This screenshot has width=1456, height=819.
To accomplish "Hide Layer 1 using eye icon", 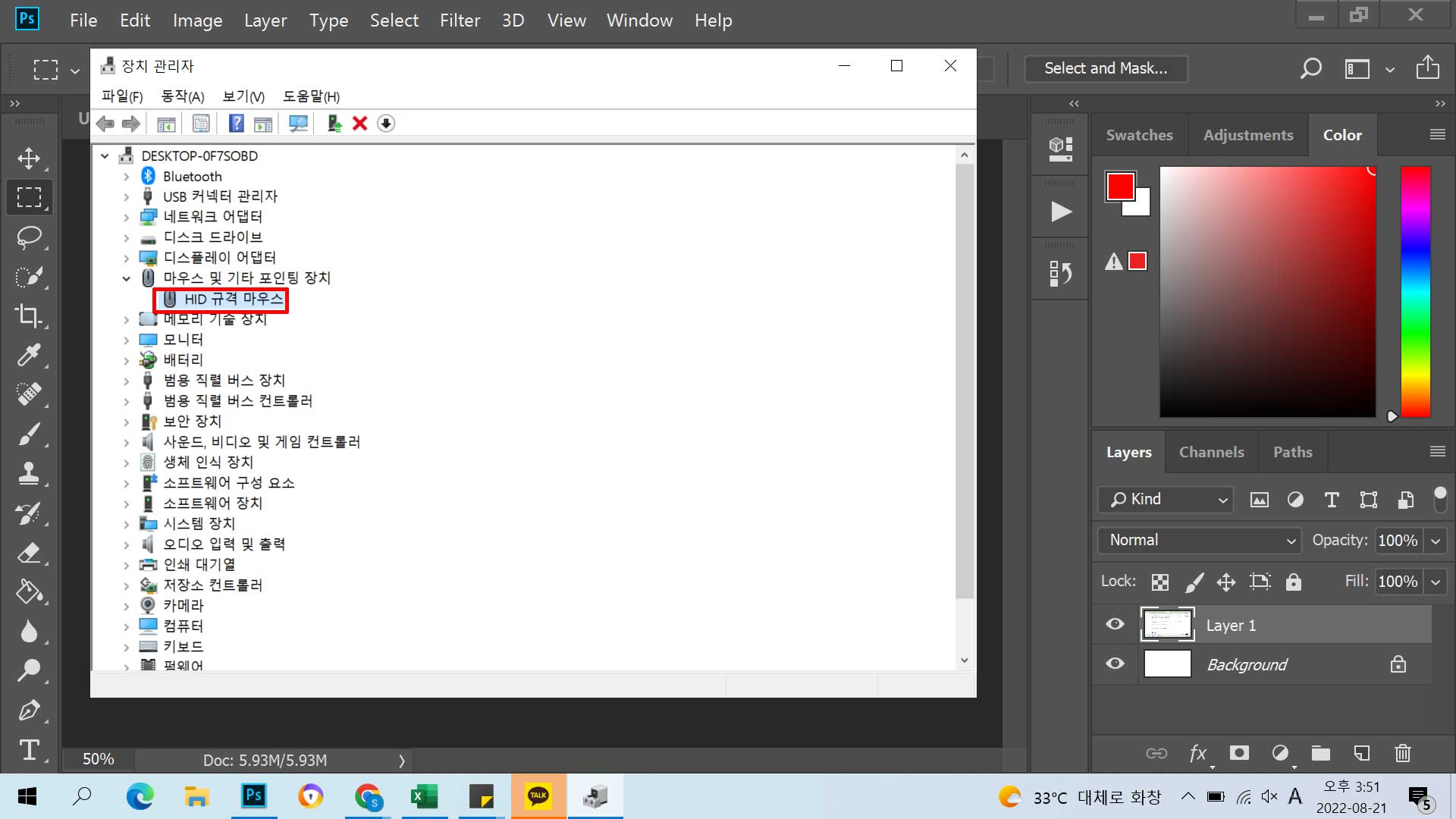I will click(x=1115, y=624).
